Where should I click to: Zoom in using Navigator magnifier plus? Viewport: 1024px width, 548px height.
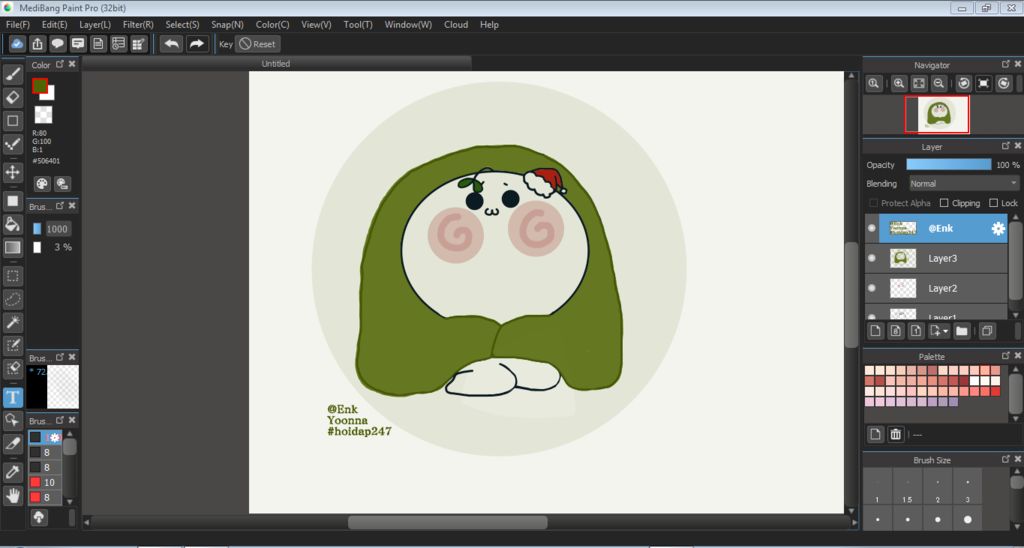click(x=899, y=83)
